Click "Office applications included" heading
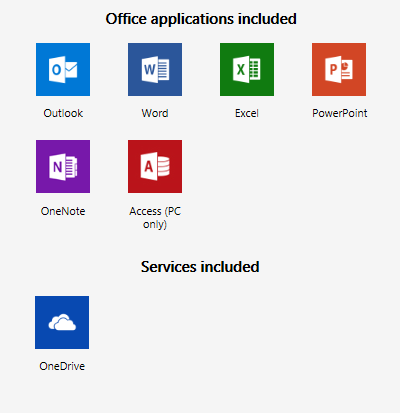The width and height of the screenshot is (400, 413). (201, 19)
